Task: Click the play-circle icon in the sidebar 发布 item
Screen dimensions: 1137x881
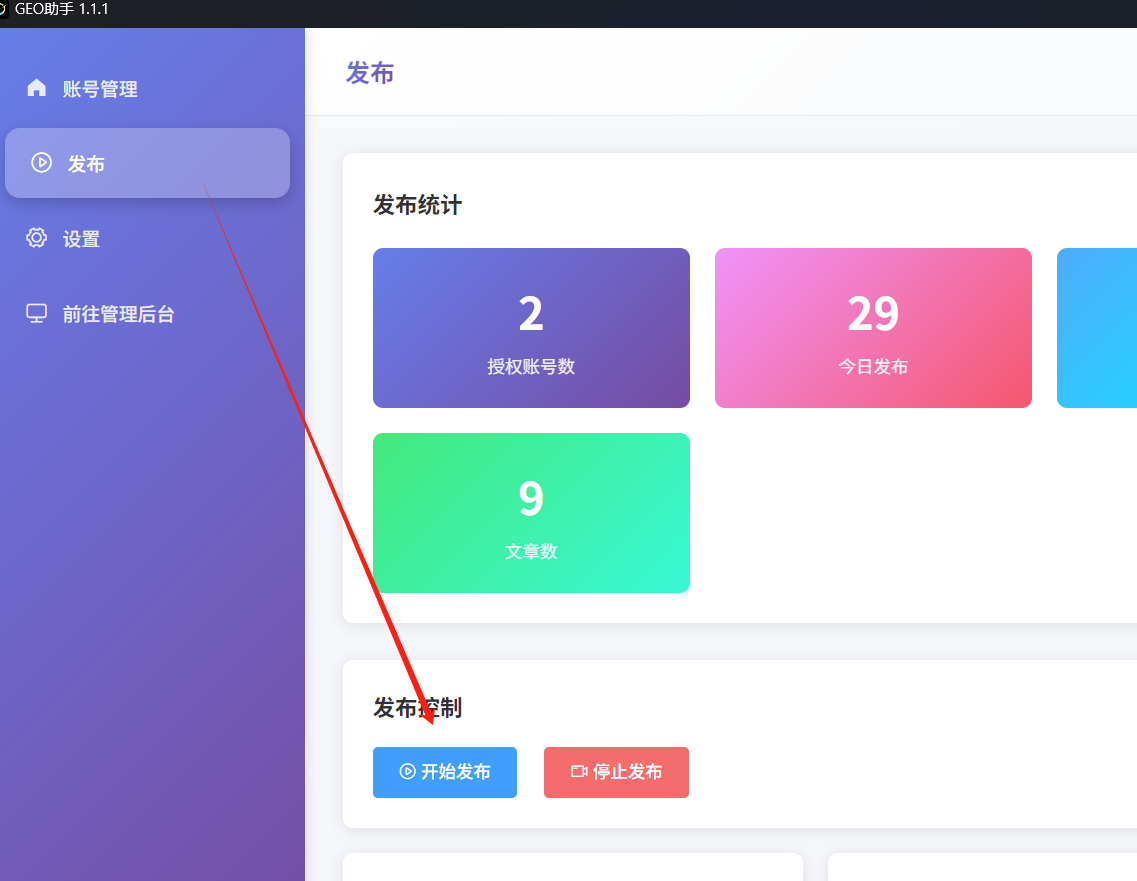Action: coord(41,163)
